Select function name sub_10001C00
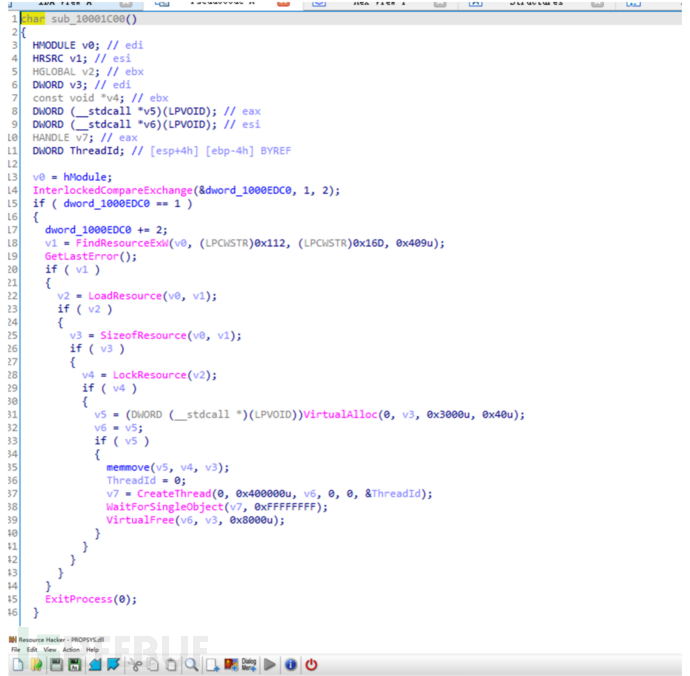The image size is (690, 676). click(88, 19)
